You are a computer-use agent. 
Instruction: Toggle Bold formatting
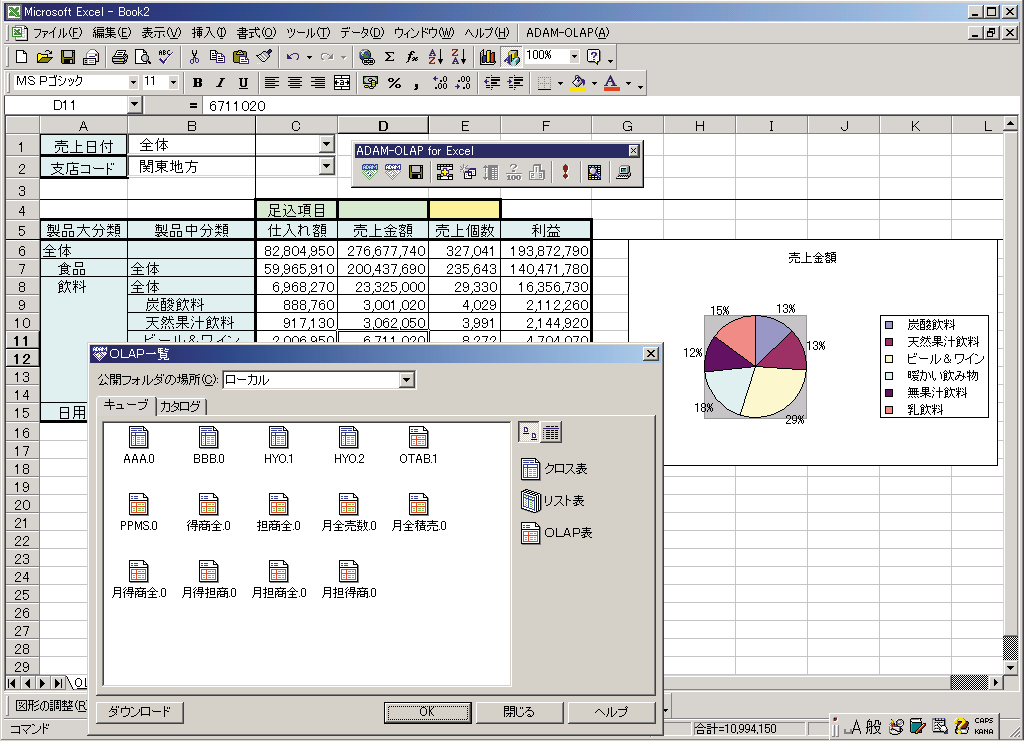[x=197, y=83]
